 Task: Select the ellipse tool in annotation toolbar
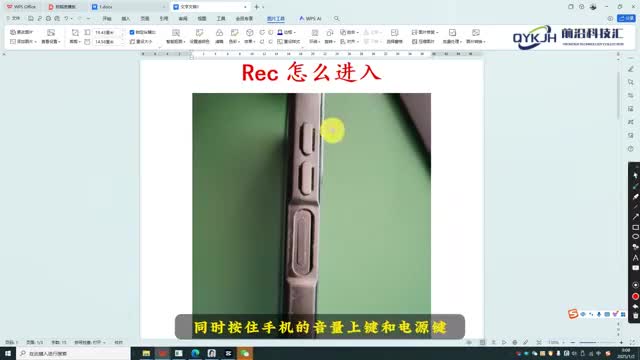pyautogui.click(x=636, y=237)
